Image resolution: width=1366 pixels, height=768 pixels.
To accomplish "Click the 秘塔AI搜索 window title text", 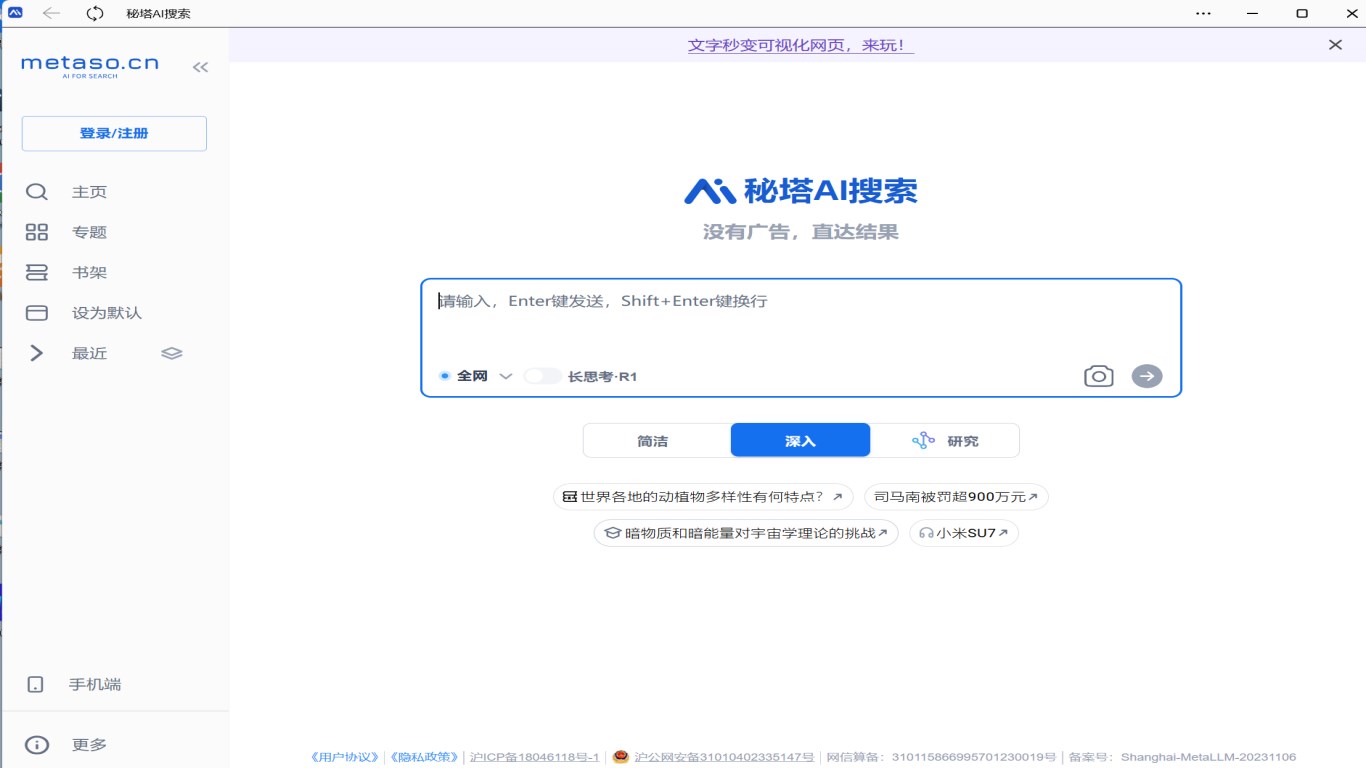I will [x=159, y=14].
